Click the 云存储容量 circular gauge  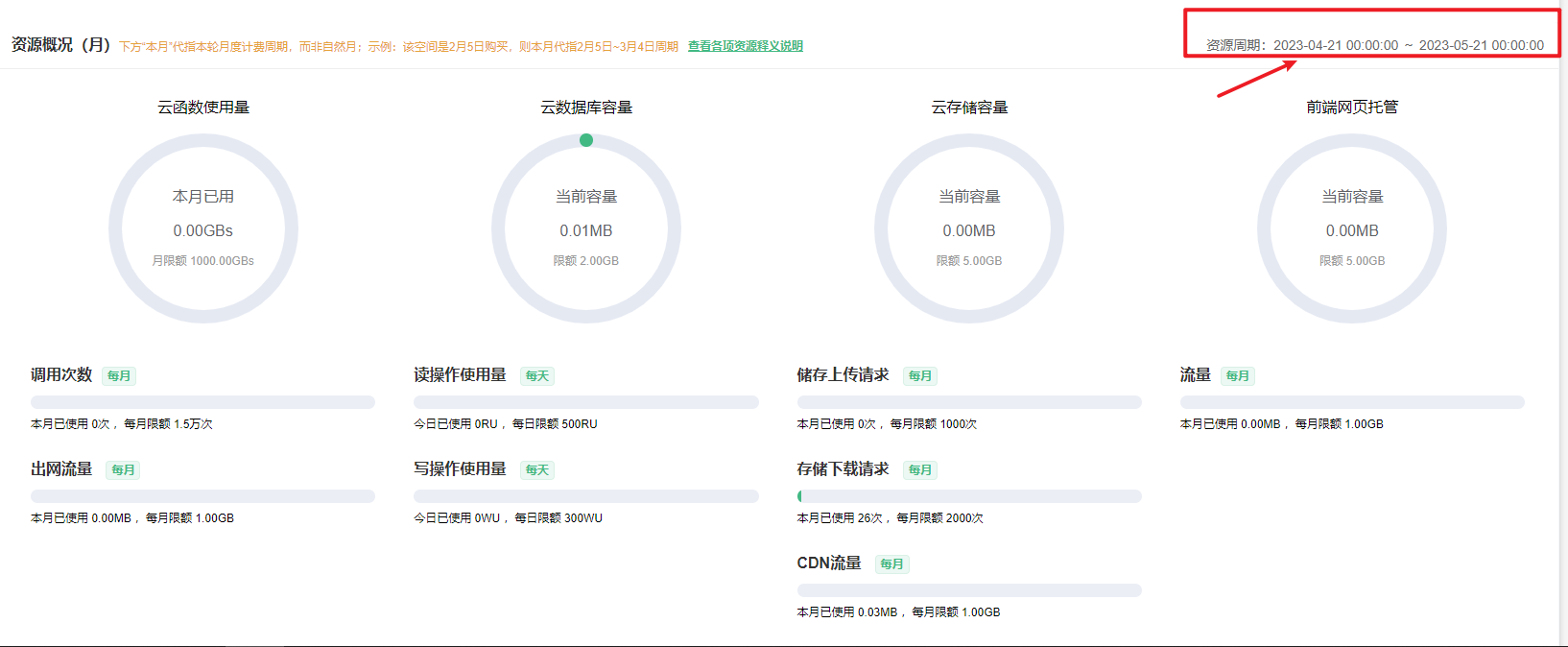click(969, 228)
